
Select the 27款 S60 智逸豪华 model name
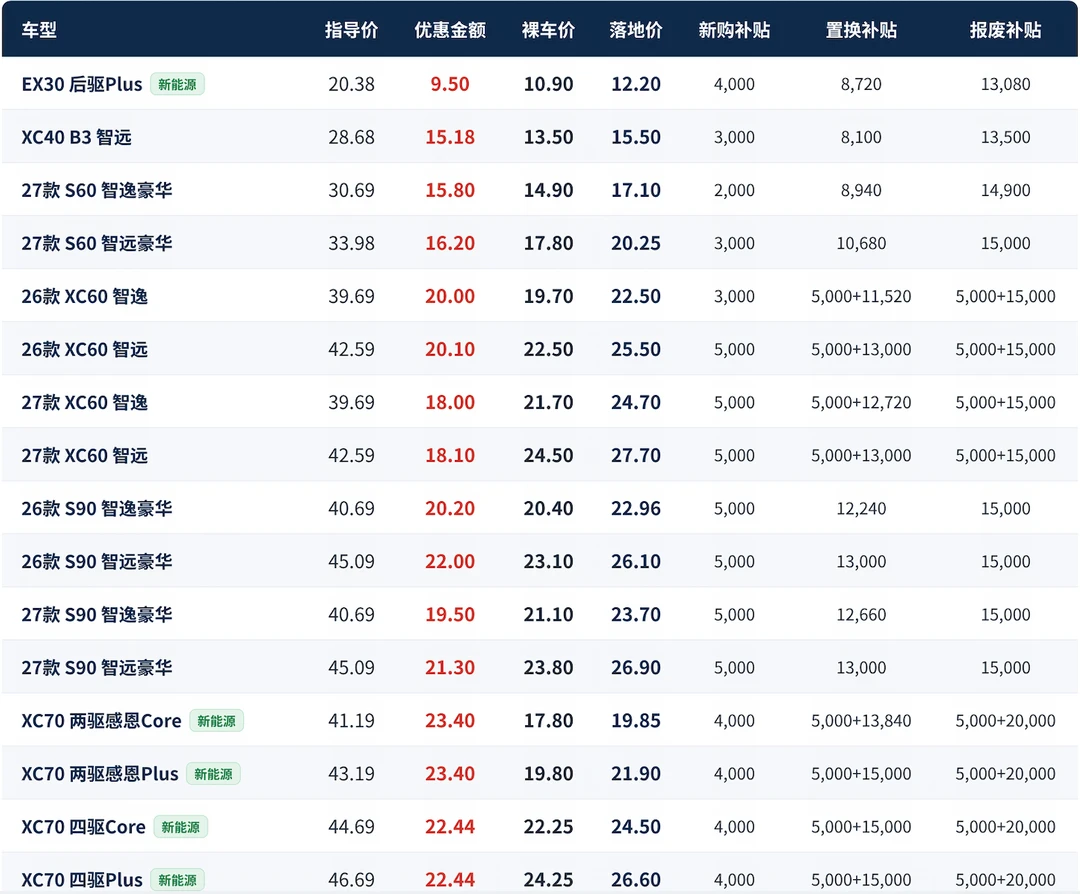(x=97, y=190)
